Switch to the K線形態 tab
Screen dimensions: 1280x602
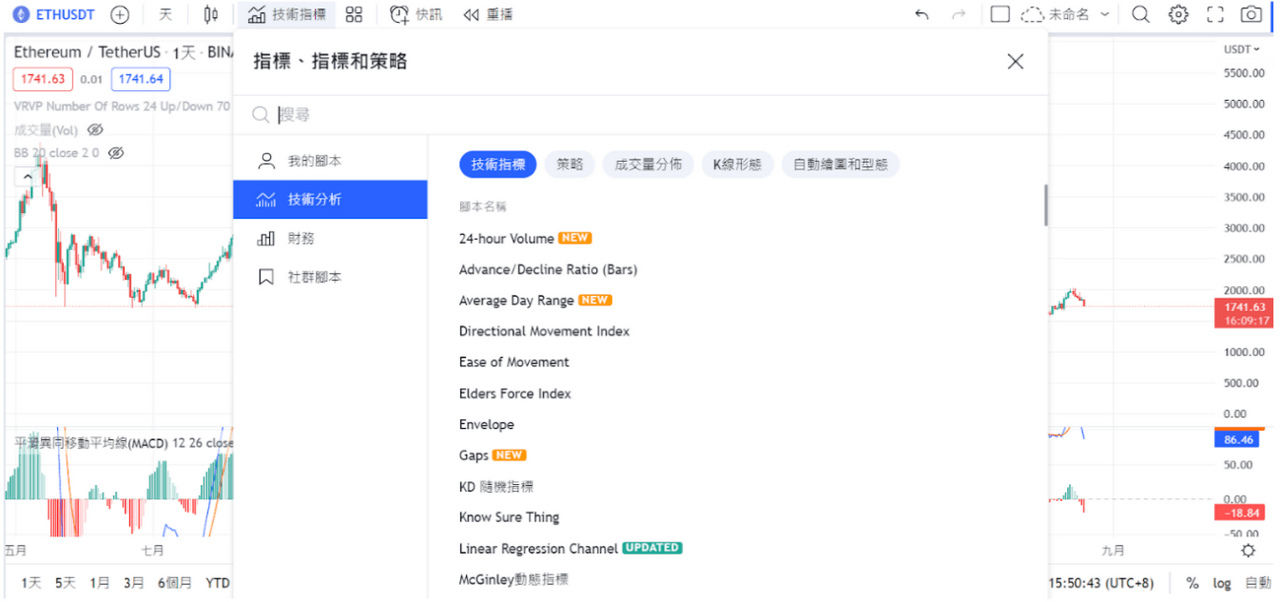tap(738, 165)
